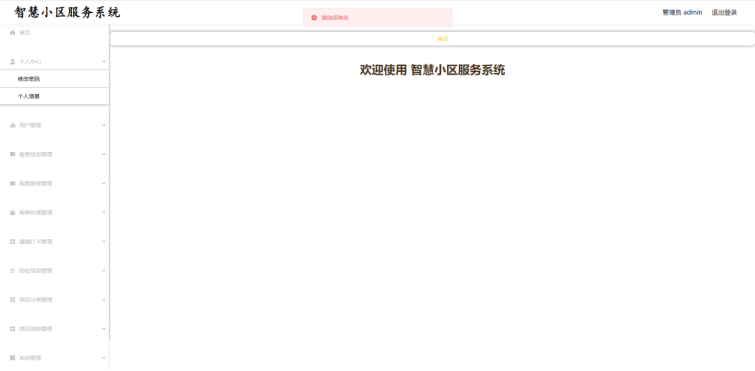Click the grid icon for 商品信息管理

[13, 329]
